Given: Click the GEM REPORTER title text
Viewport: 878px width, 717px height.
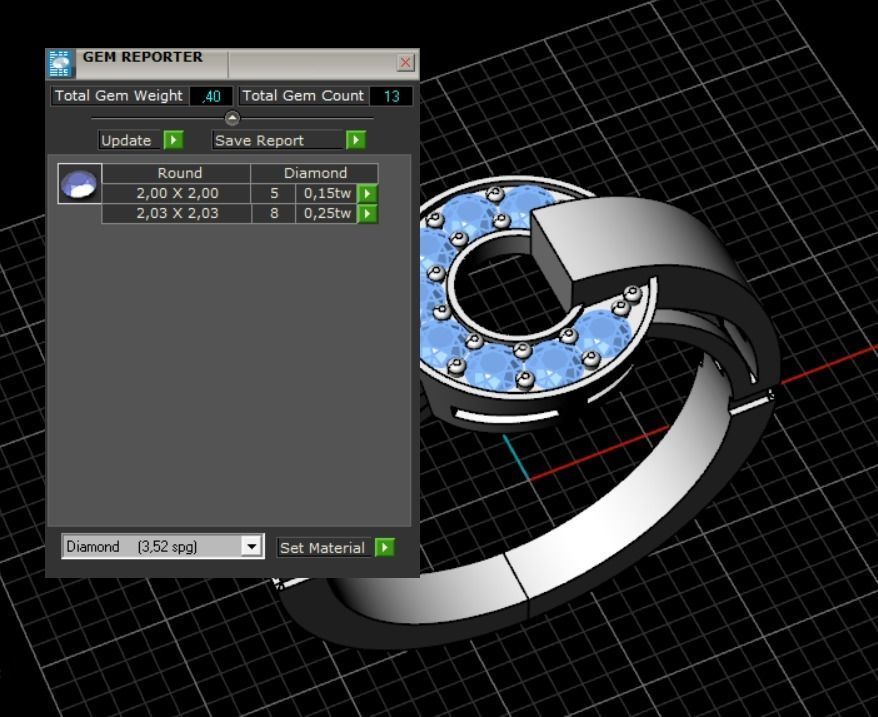Looking at the screenshot, I should pos(143,57).
